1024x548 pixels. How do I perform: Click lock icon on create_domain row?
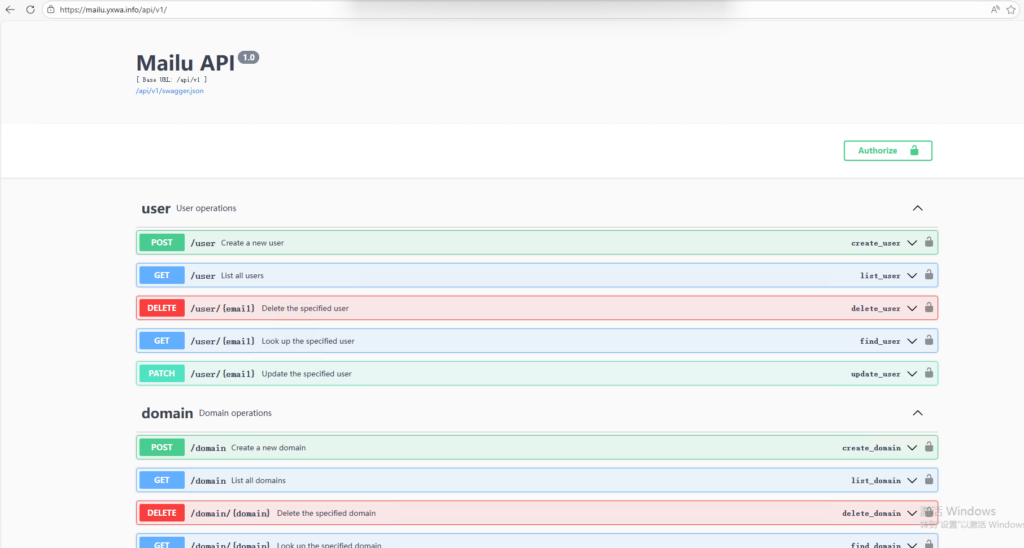929,447
